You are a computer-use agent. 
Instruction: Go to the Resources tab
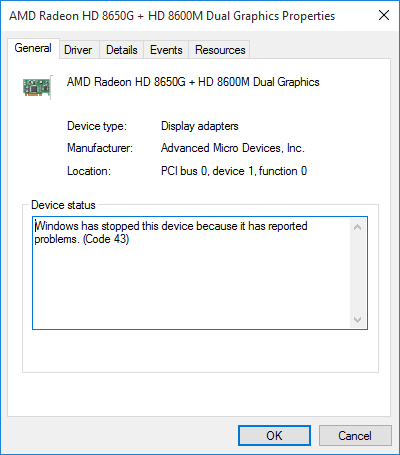coord(220,50)
